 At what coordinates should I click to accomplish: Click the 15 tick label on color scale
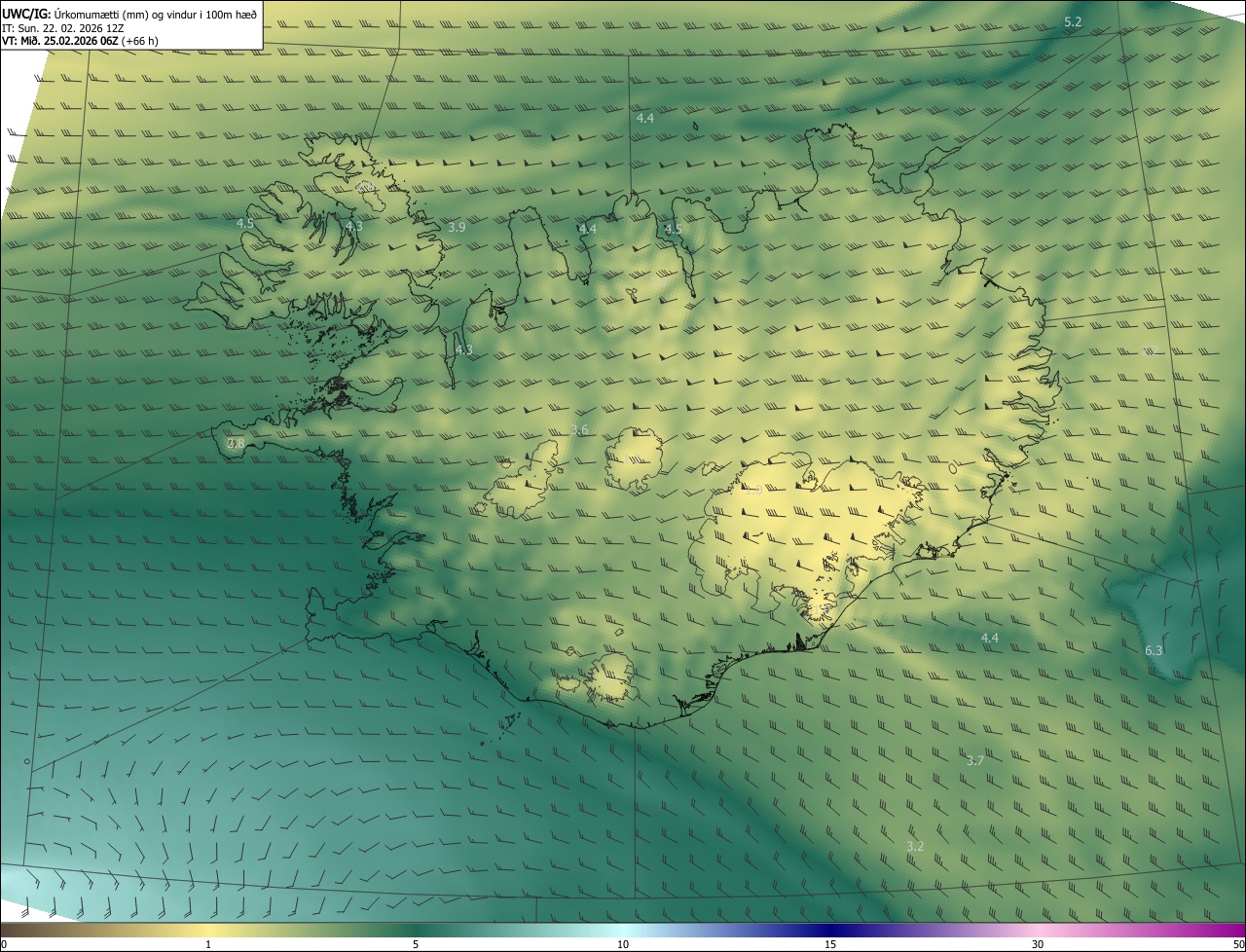[x=830, y=944]
